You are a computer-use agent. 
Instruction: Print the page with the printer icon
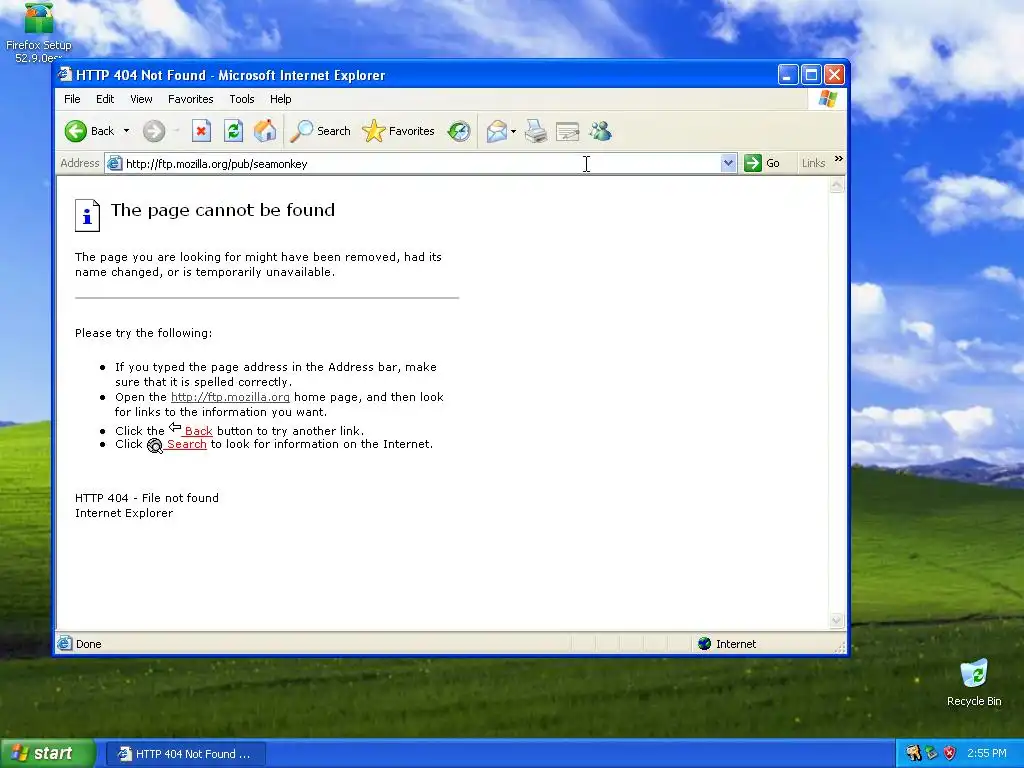(x=536, y=131)
